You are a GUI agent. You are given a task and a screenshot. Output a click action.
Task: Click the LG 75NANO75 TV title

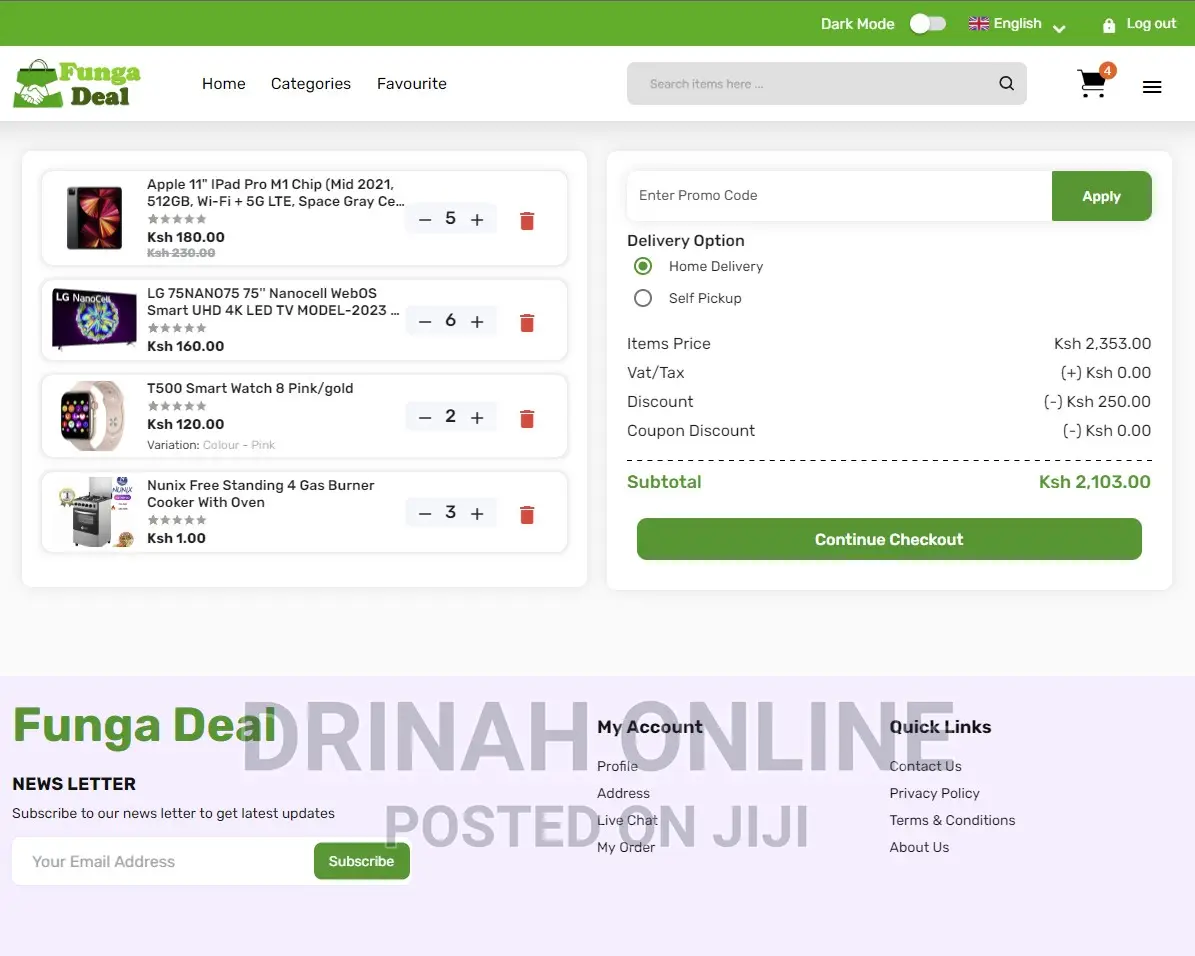click(273, 302)
